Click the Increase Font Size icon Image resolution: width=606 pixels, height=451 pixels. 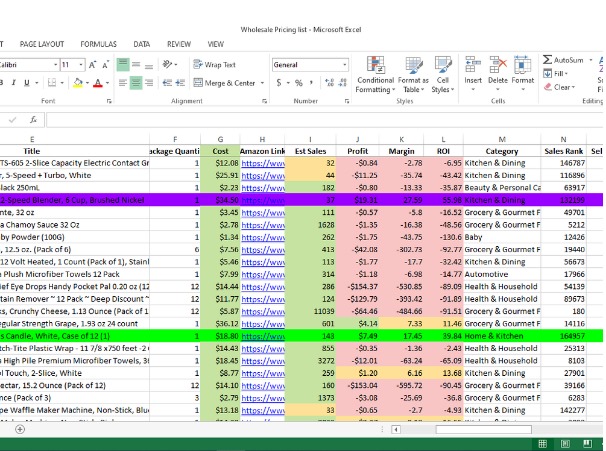click(92, 65)
